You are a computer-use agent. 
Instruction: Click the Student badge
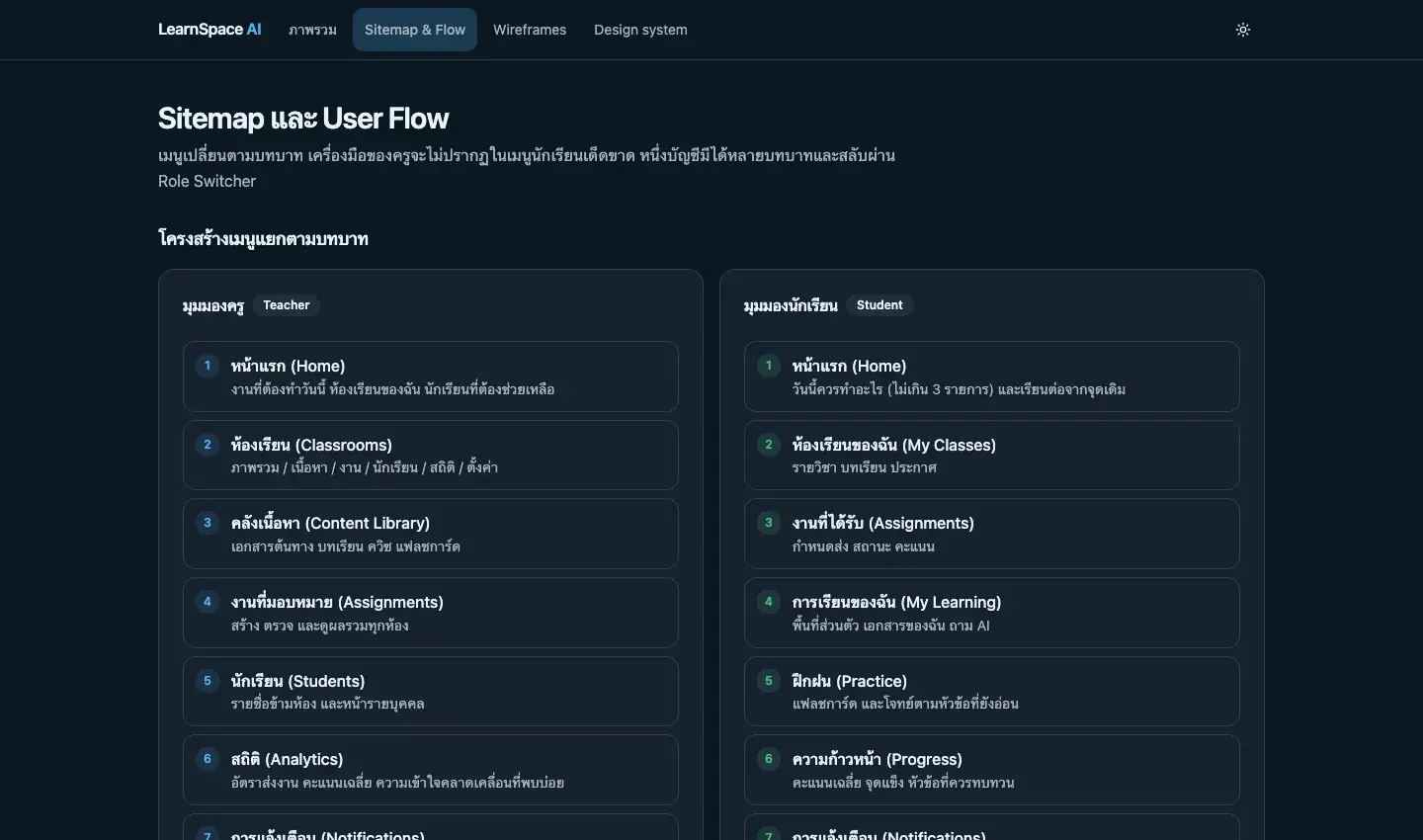click(879, 305)
